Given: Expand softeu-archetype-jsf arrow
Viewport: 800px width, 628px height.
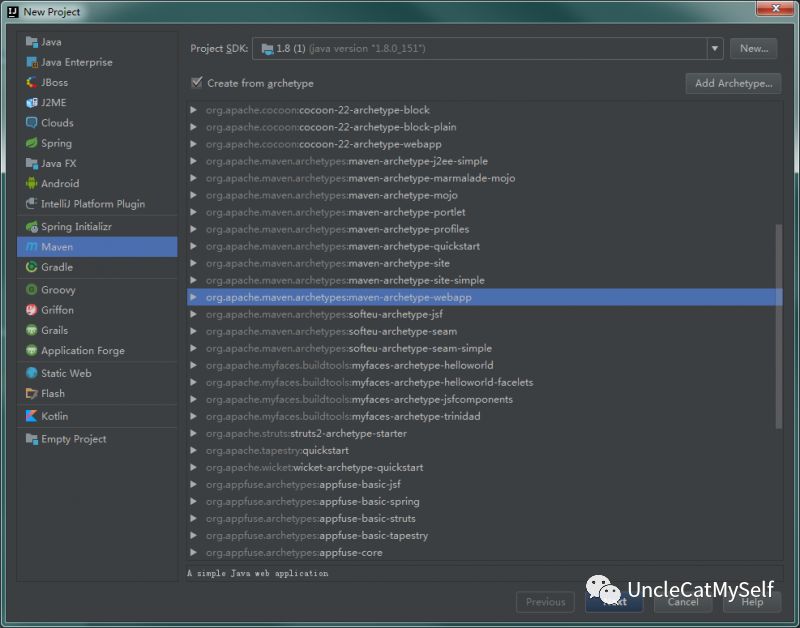Looking at the screenshot, I should (x=193, y=314).
